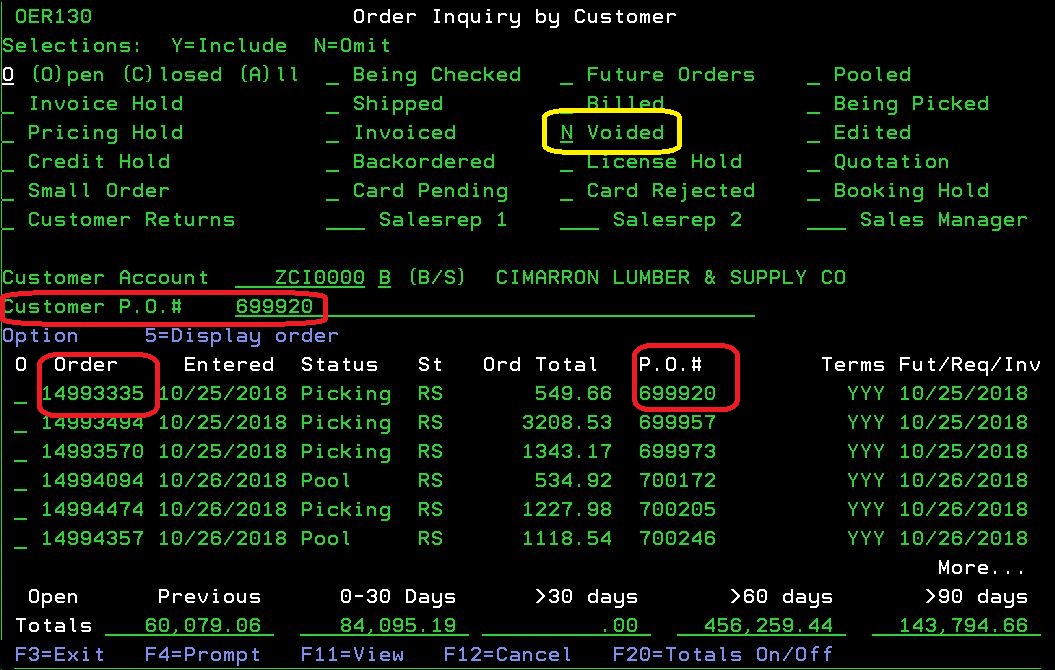Click the Salesrep 1 entry field

345,220
